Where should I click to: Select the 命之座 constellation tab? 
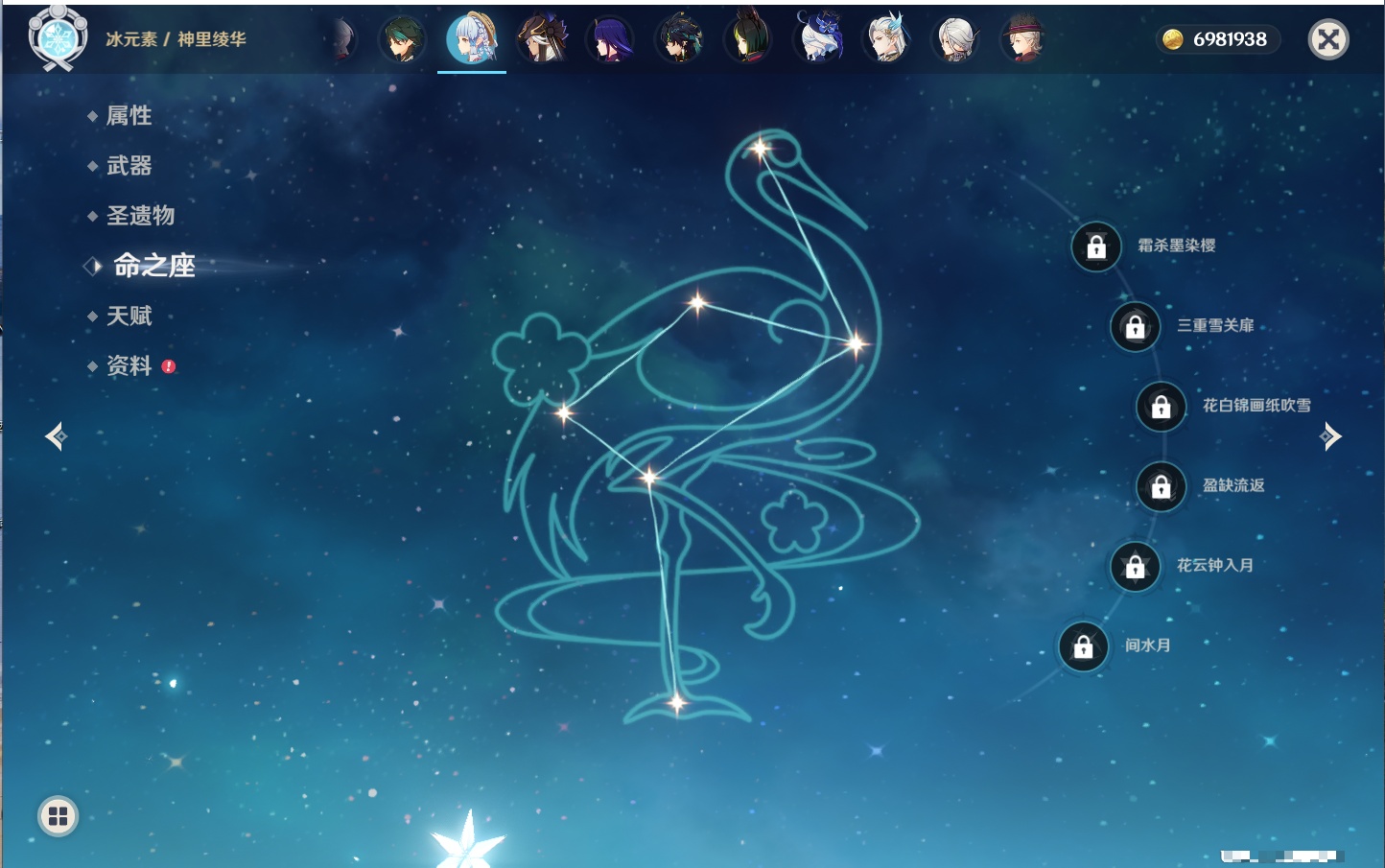point(153,266)
